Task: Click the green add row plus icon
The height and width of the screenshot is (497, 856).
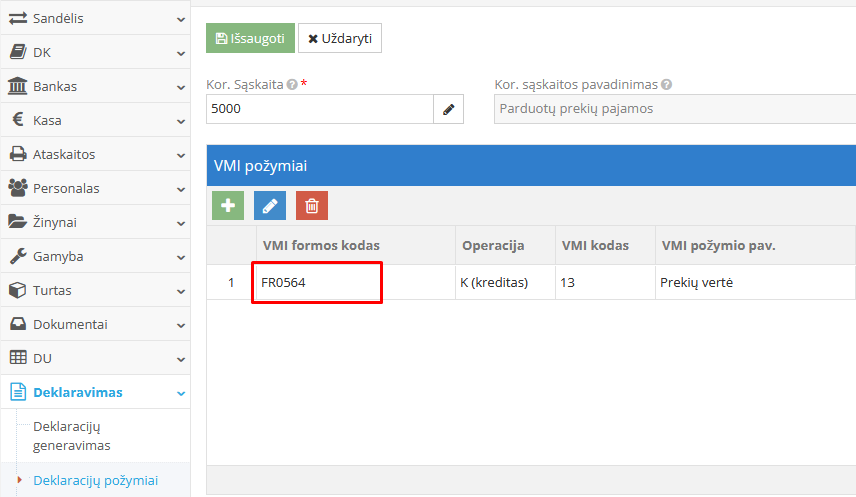Action: coord(228,205)
